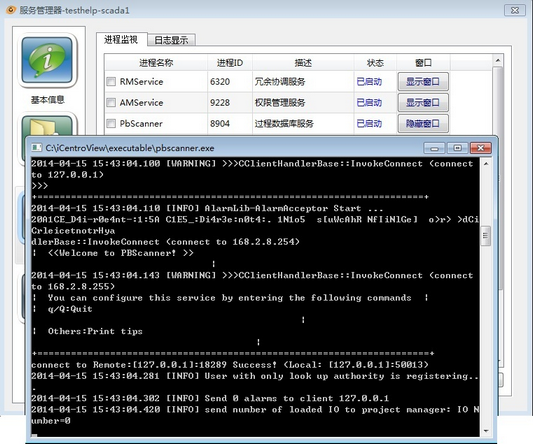Screen dimensions: 533x444
Task: Tick the PbScanner checkbox
Action: coord(111,123)
